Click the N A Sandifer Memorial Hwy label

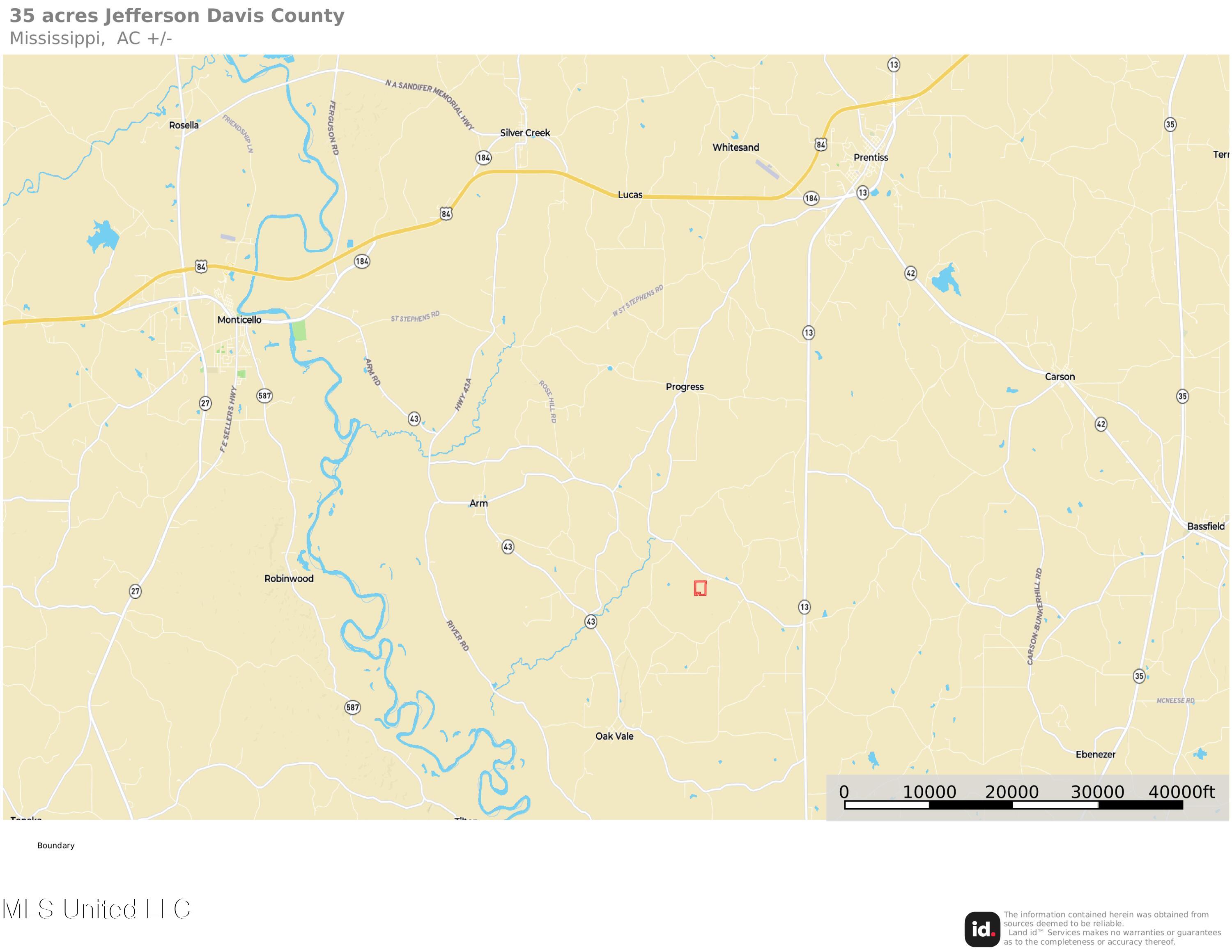click(430, 105)
